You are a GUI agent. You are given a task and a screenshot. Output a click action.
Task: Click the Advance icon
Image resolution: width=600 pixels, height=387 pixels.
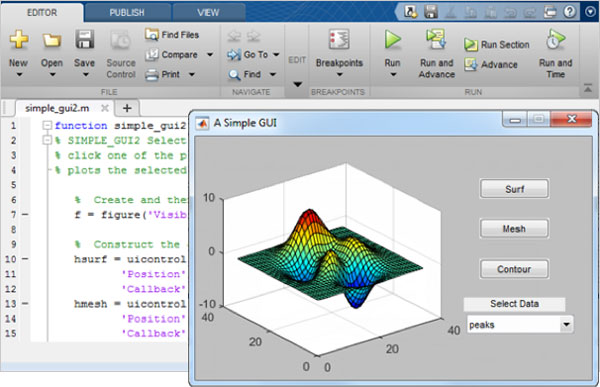[x=471, y=65]
